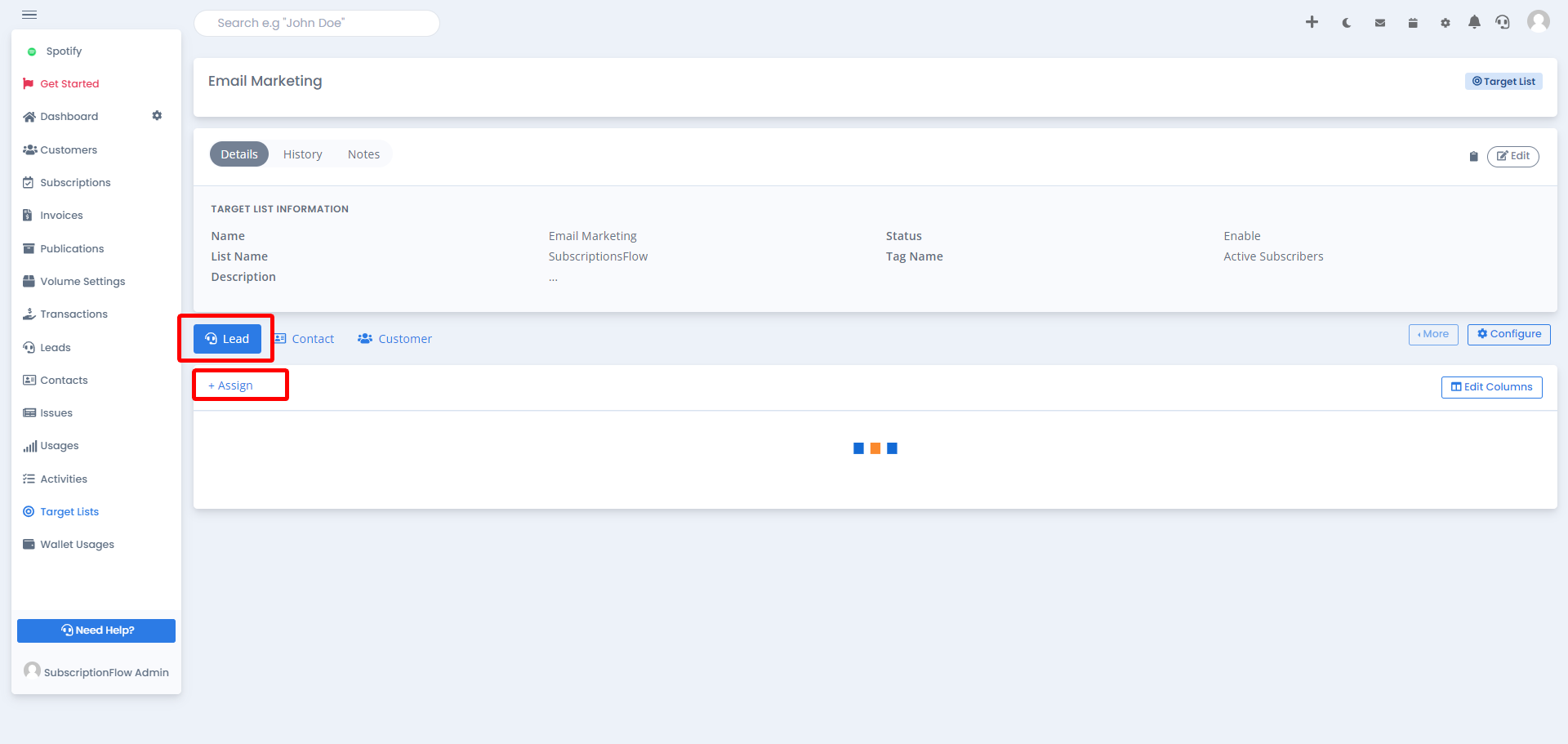The image size is (1568, 744).
Task: Open the calendar icon in header
Action: 1413,23
